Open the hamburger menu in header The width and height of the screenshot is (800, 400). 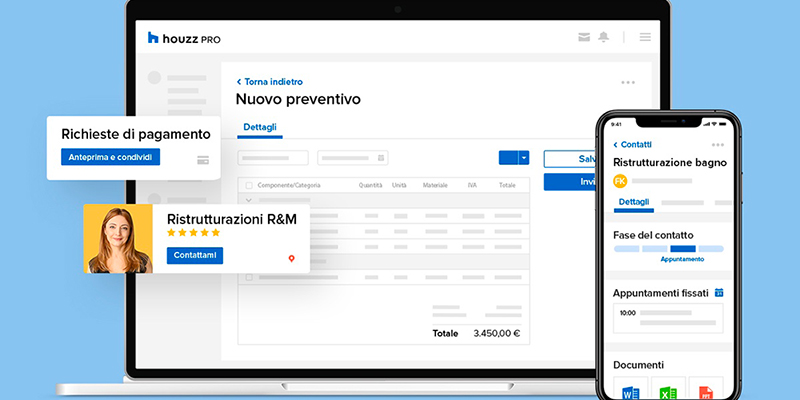pos(645,38)
